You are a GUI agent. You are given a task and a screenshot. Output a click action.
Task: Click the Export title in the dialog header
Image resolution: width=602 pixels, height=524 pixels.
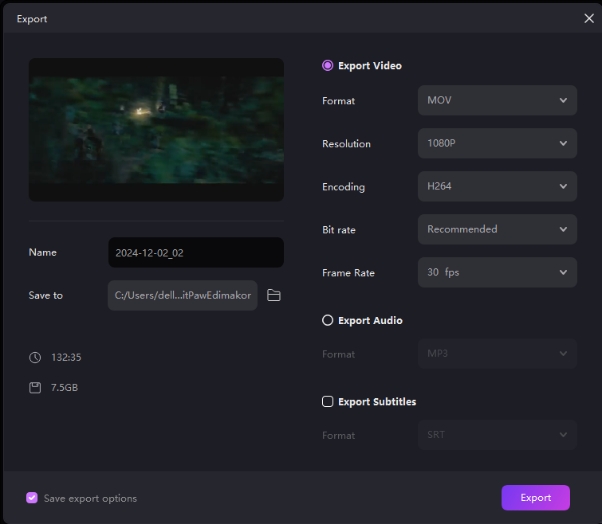(32, 19)
